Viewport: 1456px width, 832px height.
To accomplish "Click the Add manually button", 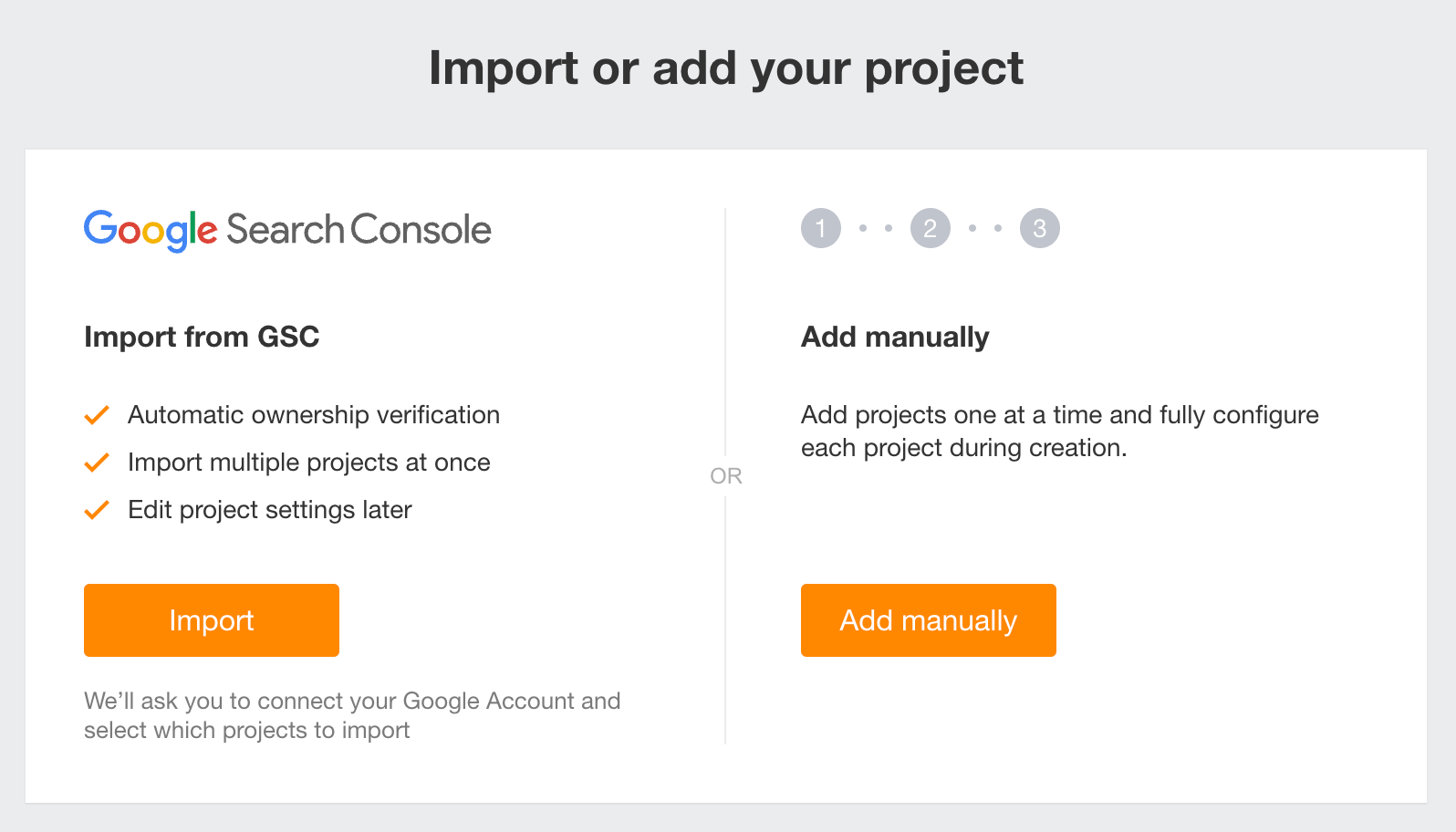I will 928,620.
